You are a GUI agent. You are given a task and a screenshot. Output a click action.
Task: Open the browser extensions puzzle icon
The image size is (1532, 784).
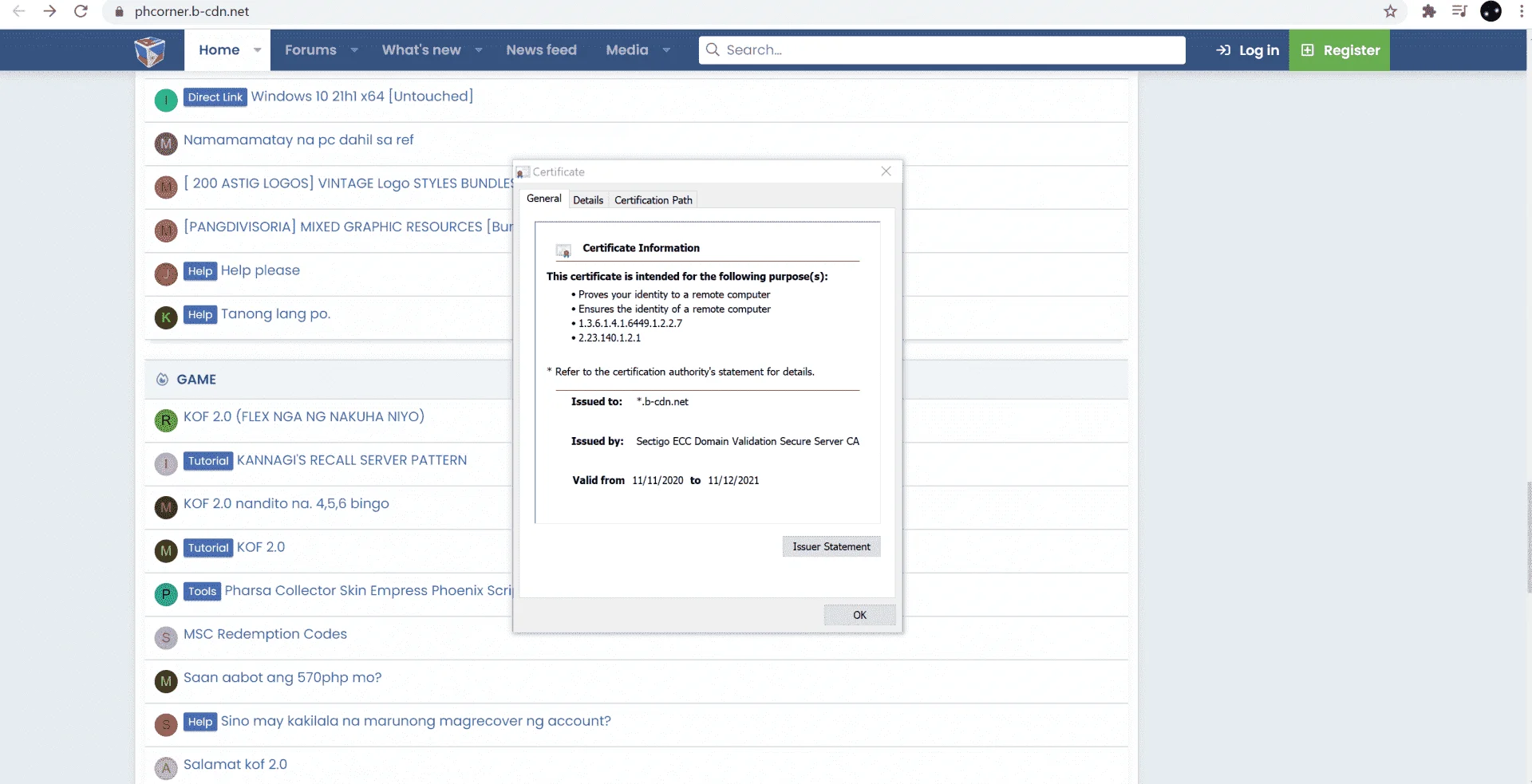click(1428, 11)
